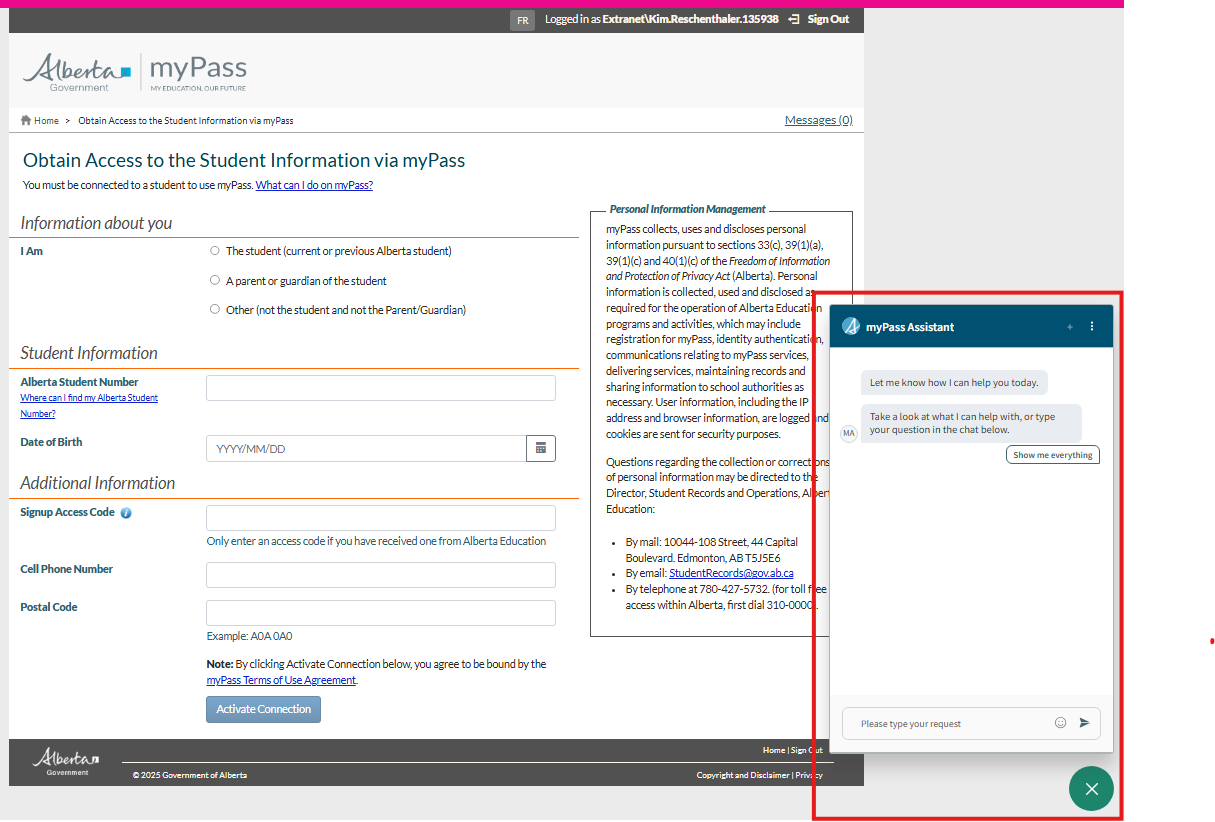Open the emoji picker in chat
The image size is (1215, 822).
tap(1060, 723)
